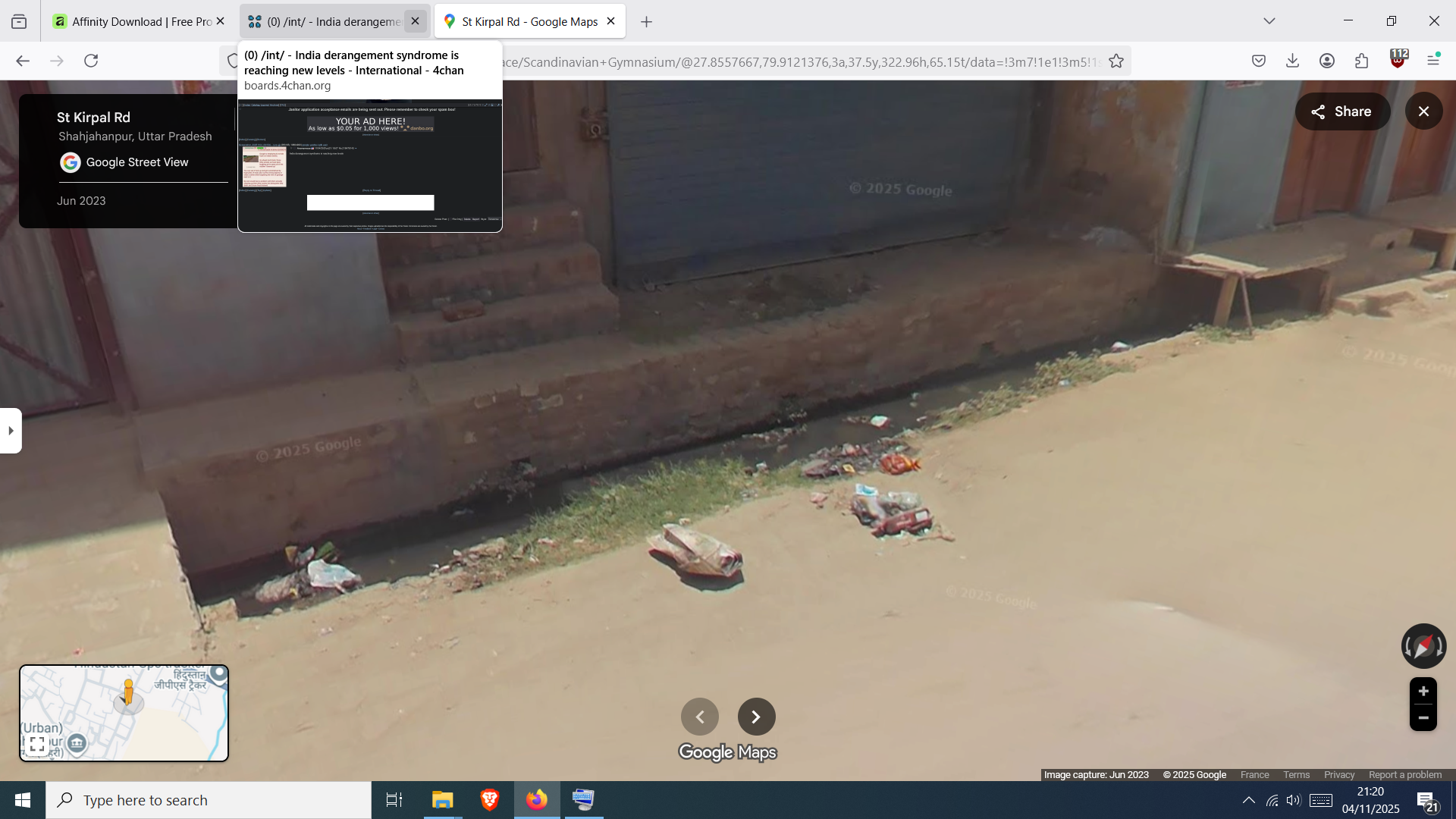
Task: Click the Pegman on the minimap
Action: pos(128,692)
